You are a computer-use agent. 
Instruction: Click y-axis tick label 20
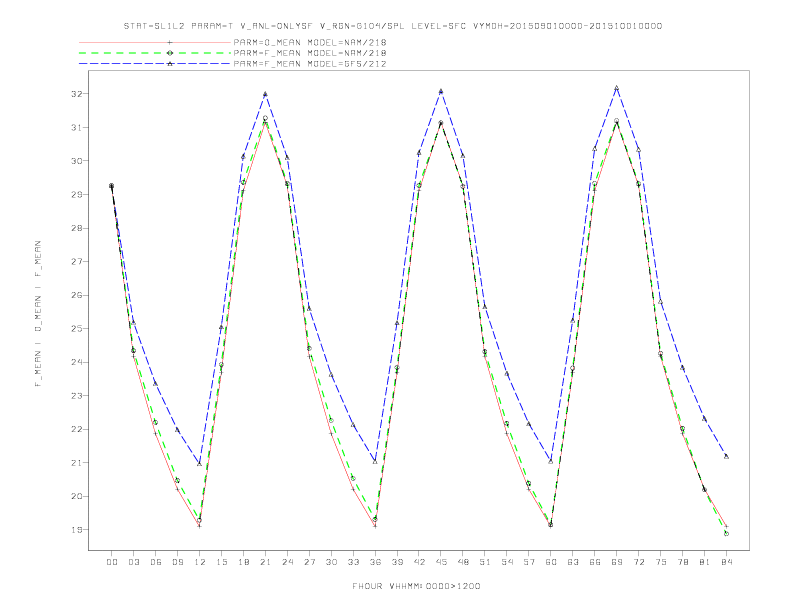point(77,496)
